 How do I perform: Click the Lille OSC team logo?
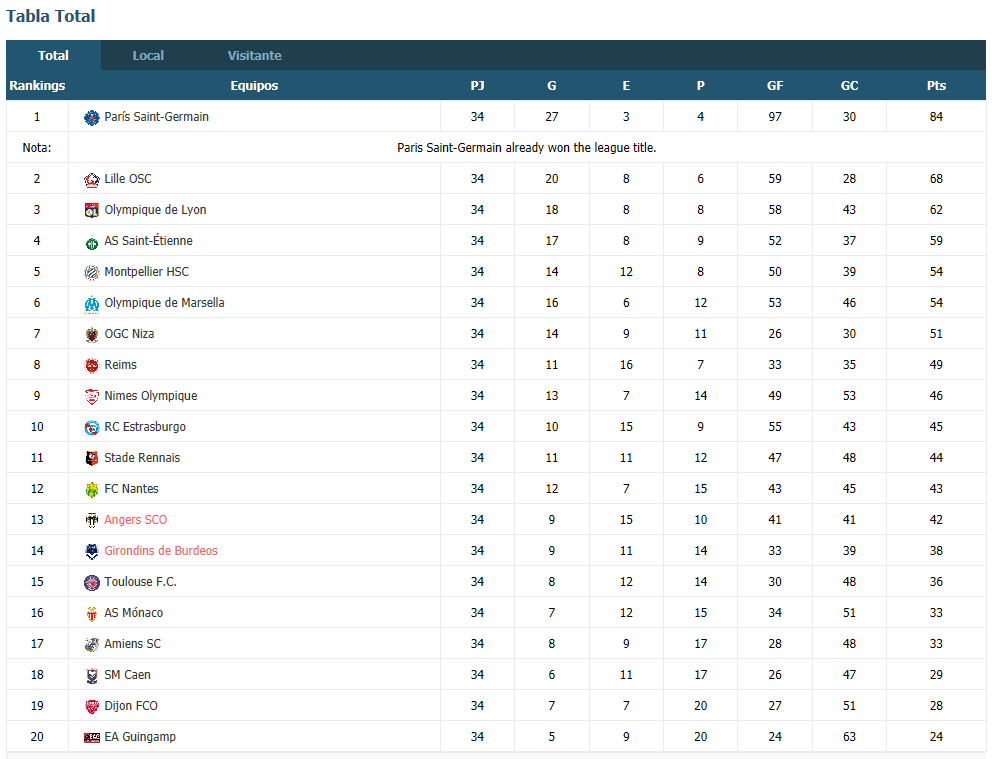pos(92,180)
